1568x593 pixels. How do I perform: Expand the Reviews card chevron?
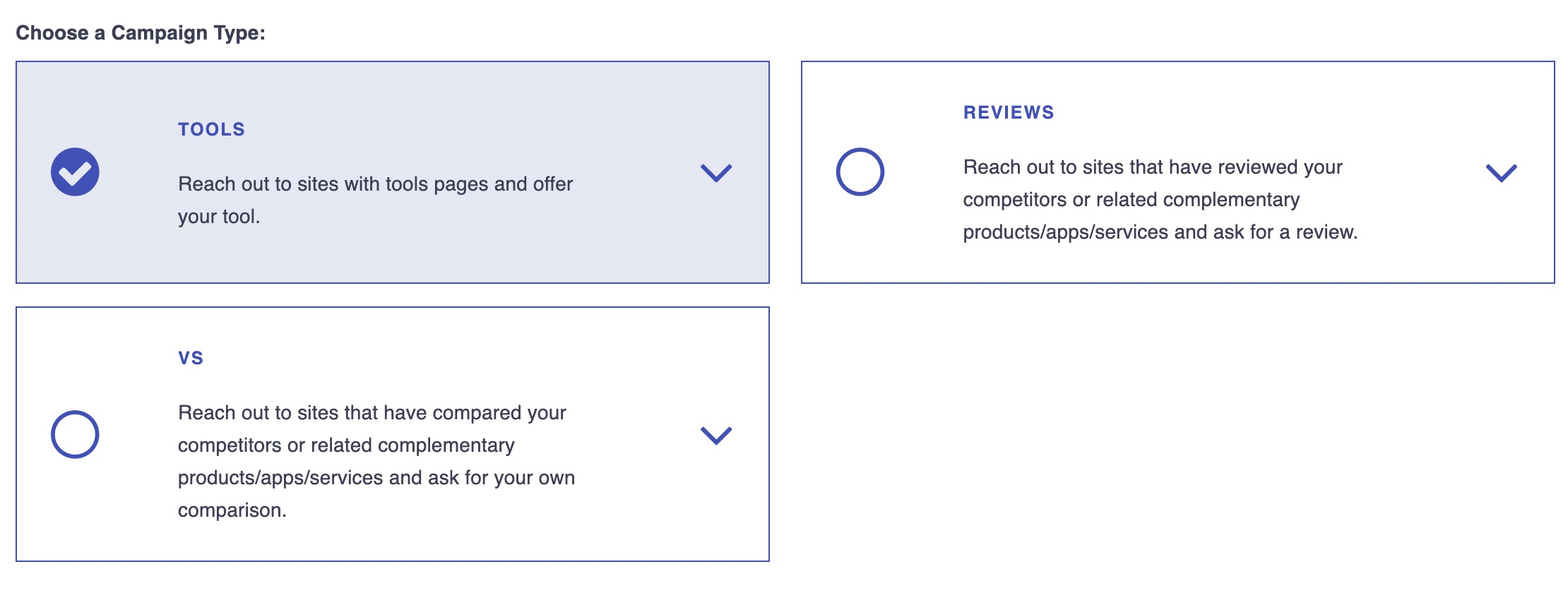[x=1502, y=173]
